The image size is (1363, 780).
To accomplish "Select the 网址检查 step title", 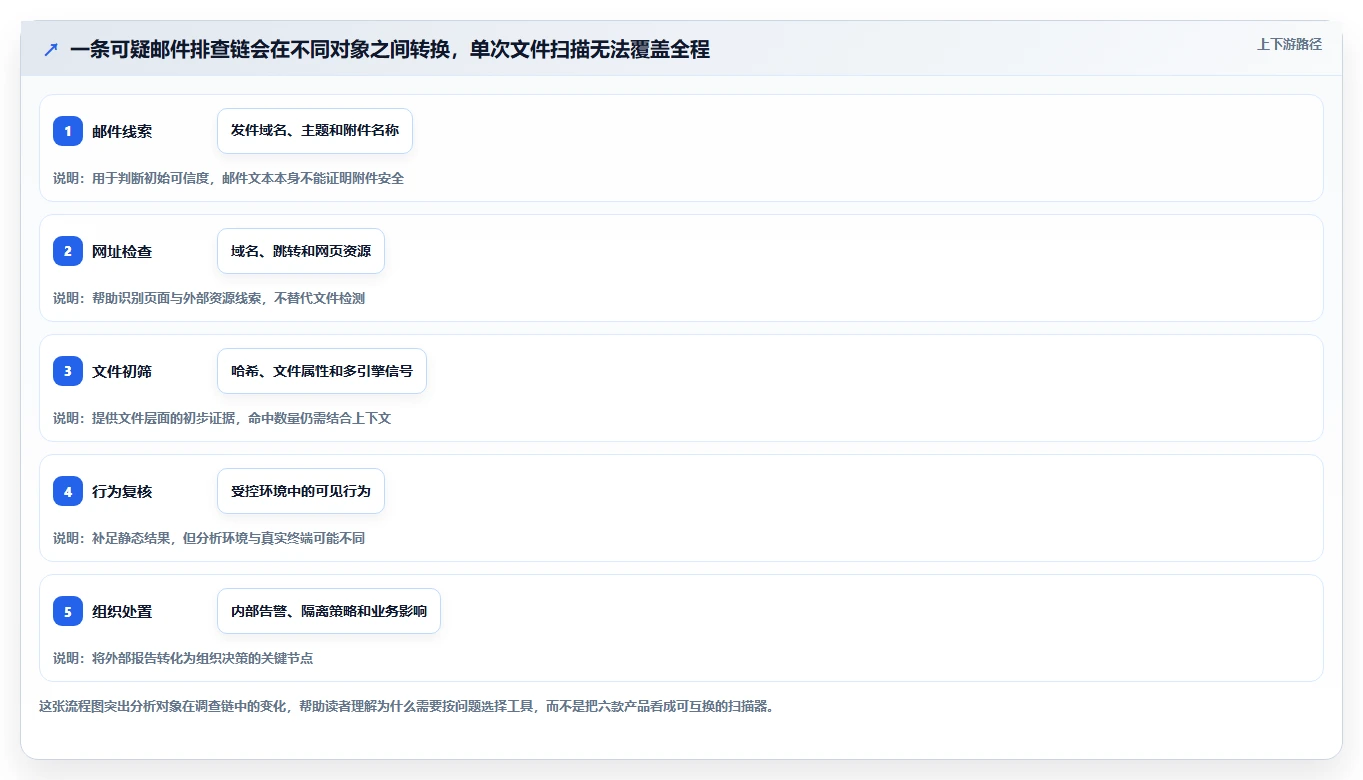I will pyautogui.click(x=122, y=251).
